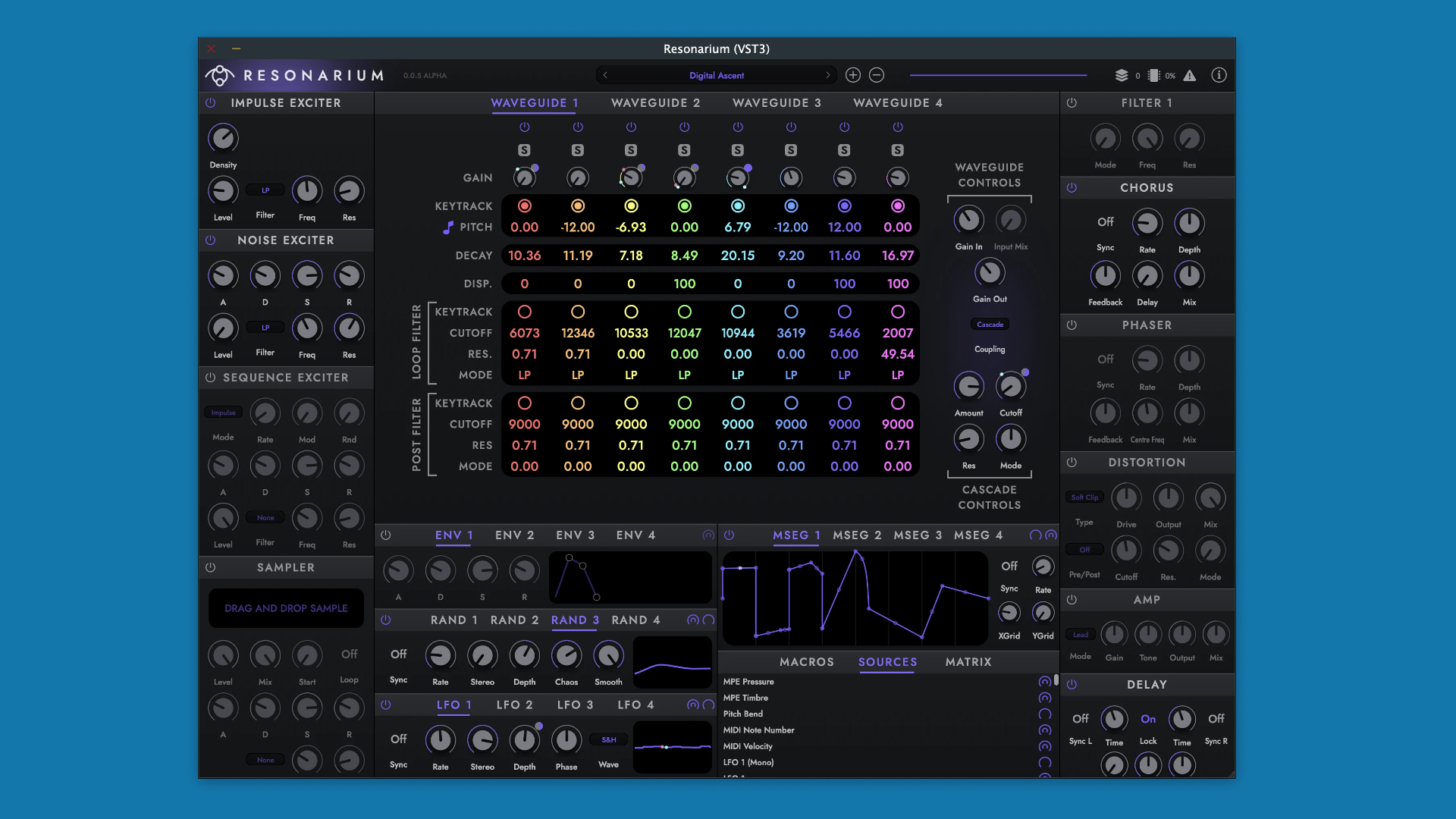The image size is (1456, 819).
Task: Select the MSEG 2 tab
Action: tap(857, 535)
